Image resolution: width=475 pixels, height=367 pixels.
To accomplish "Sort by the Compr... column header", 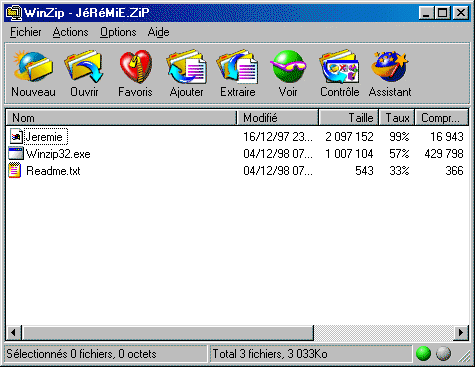I will coord(442,118).
